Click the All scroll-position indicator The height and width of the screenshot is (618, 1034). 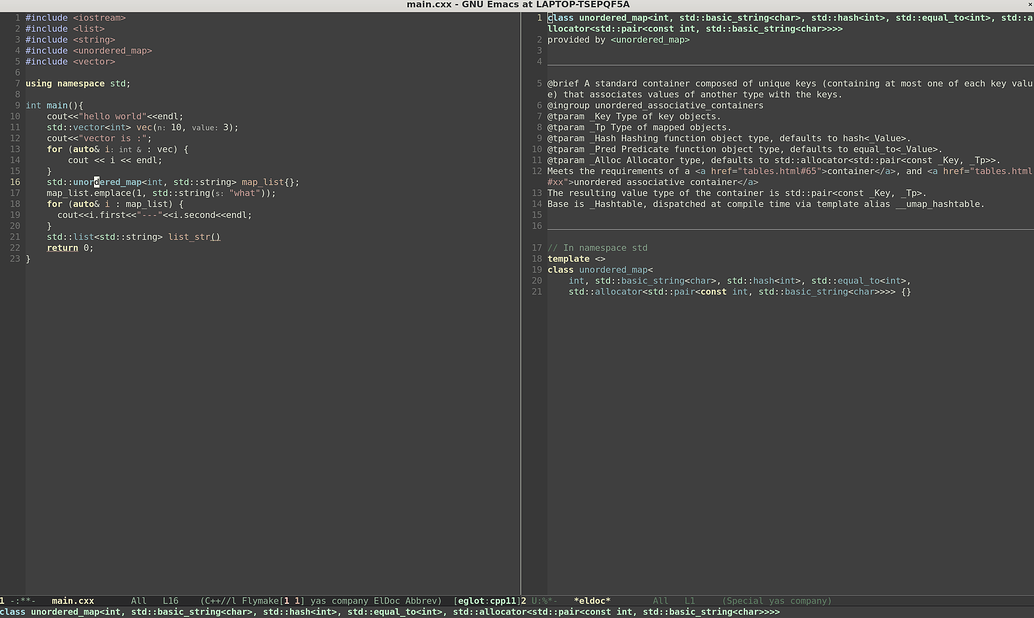click(137, 601)
